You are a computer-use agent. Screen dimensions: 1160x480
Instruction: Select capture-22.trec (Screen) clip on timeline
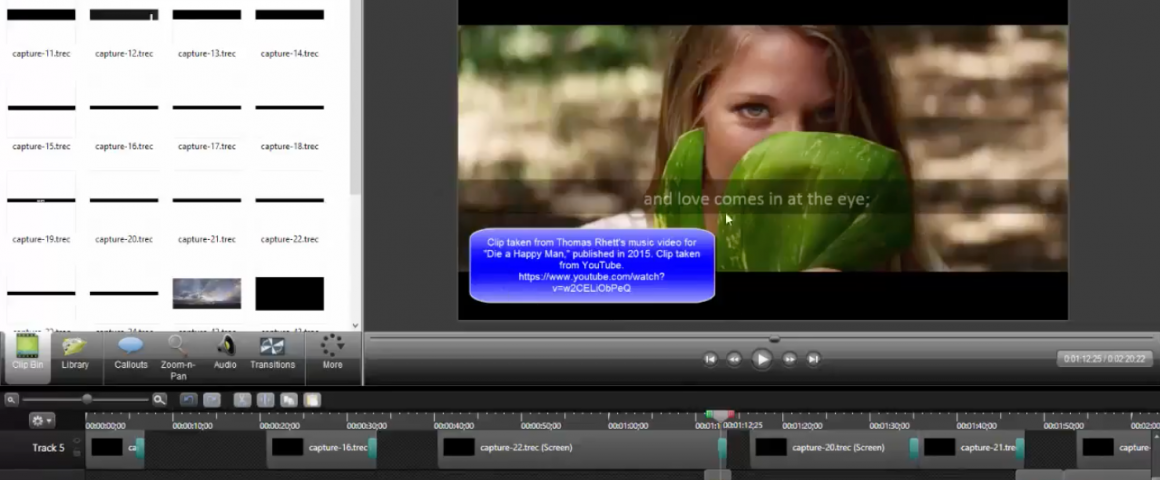point(581,448)
